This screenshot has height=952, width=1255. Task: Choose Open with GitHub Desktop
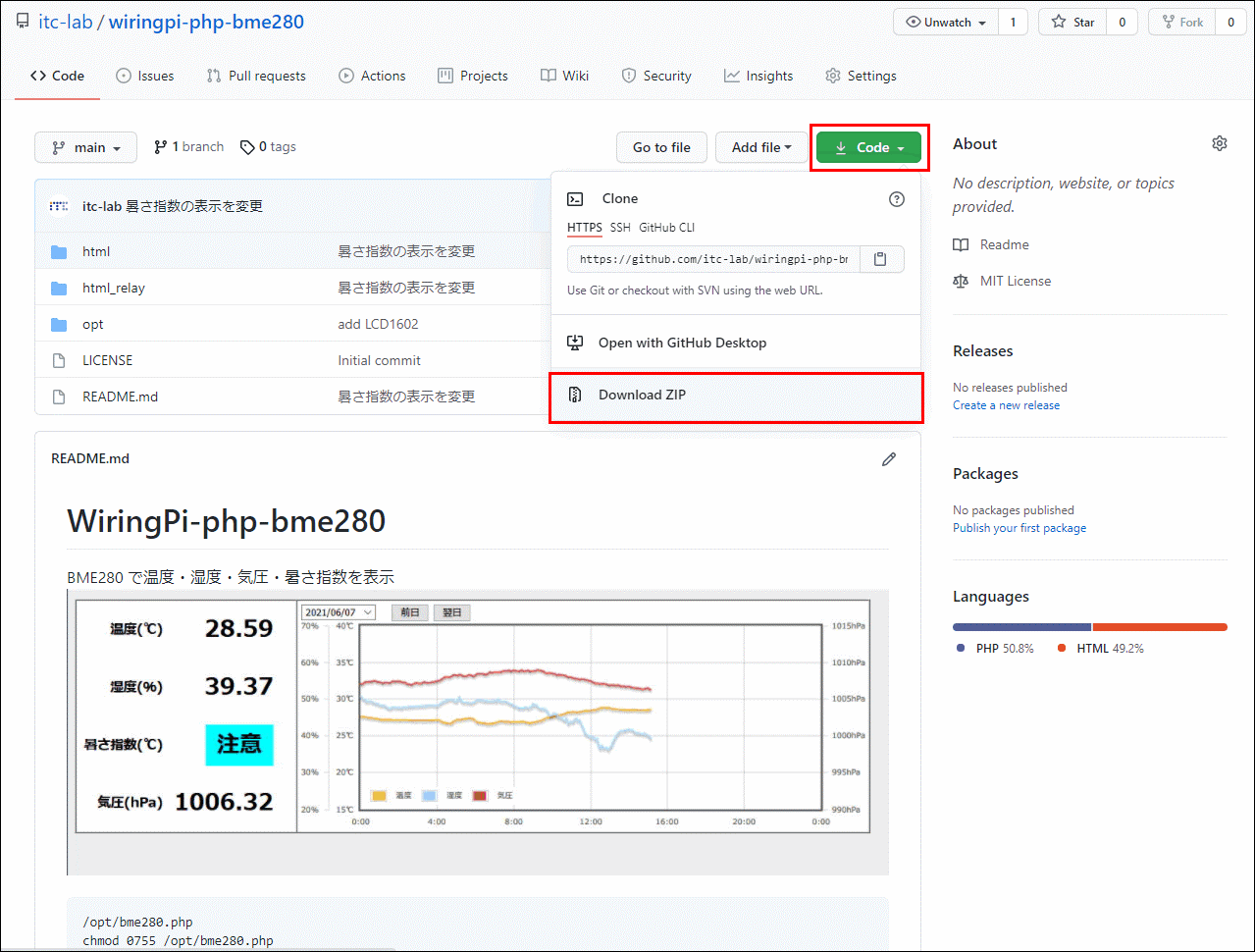pos(736,343)
